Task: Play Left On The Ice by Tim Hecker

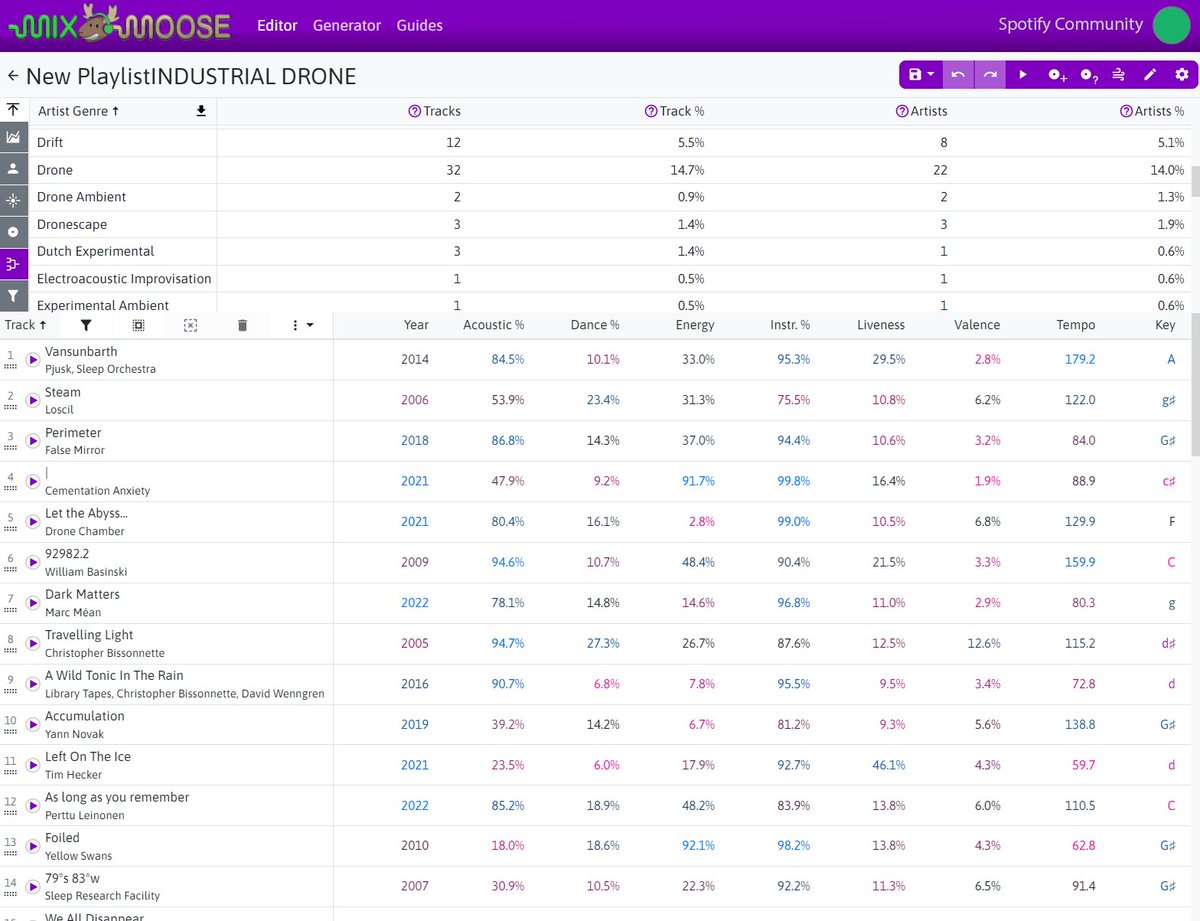Action: pos(32,765)
